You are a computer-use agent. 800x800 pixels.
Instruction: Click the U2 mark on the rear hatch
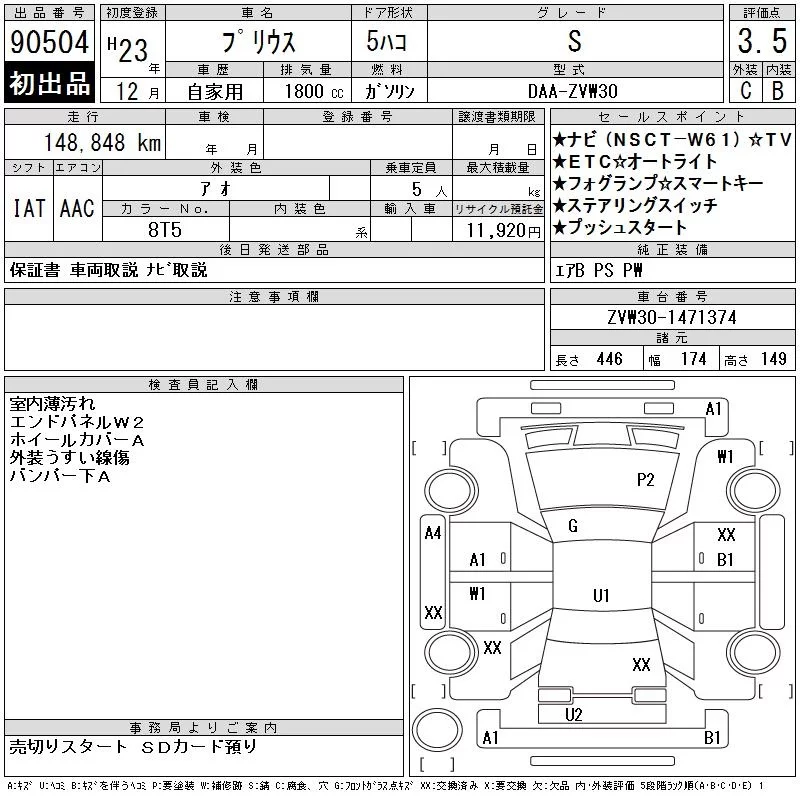[573, 714]
